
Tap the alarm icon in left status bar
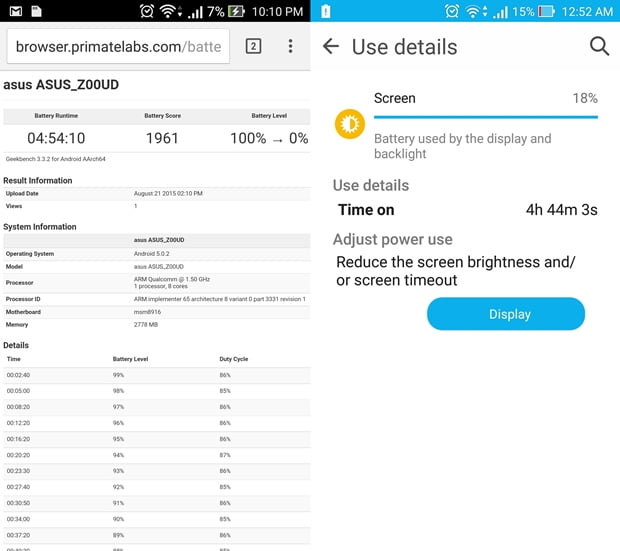pos(147,11)
